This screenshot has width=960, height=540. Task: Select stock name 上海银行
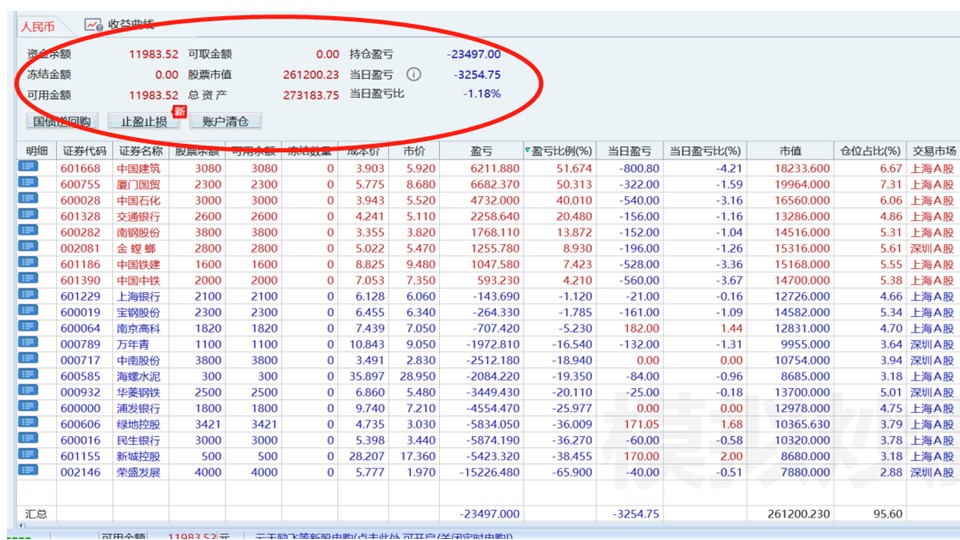(138, 296)
